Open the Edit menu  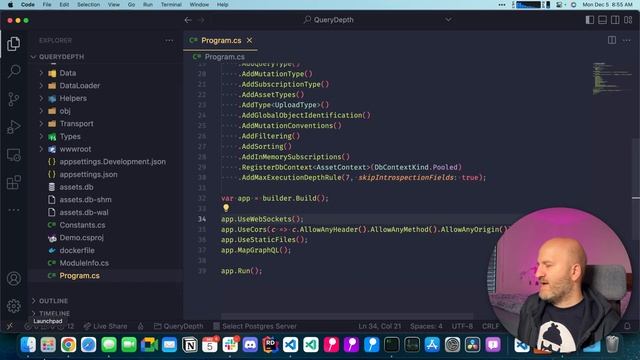pos(64,4)
